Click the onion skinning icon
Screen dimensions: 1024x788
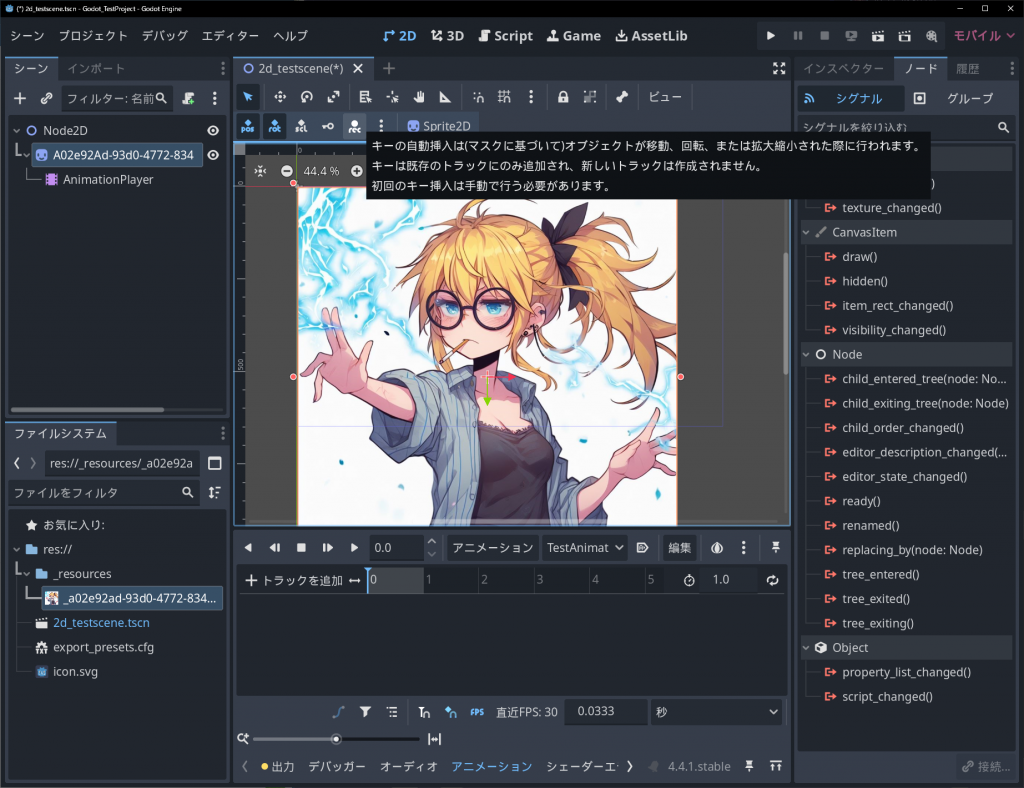717,548
